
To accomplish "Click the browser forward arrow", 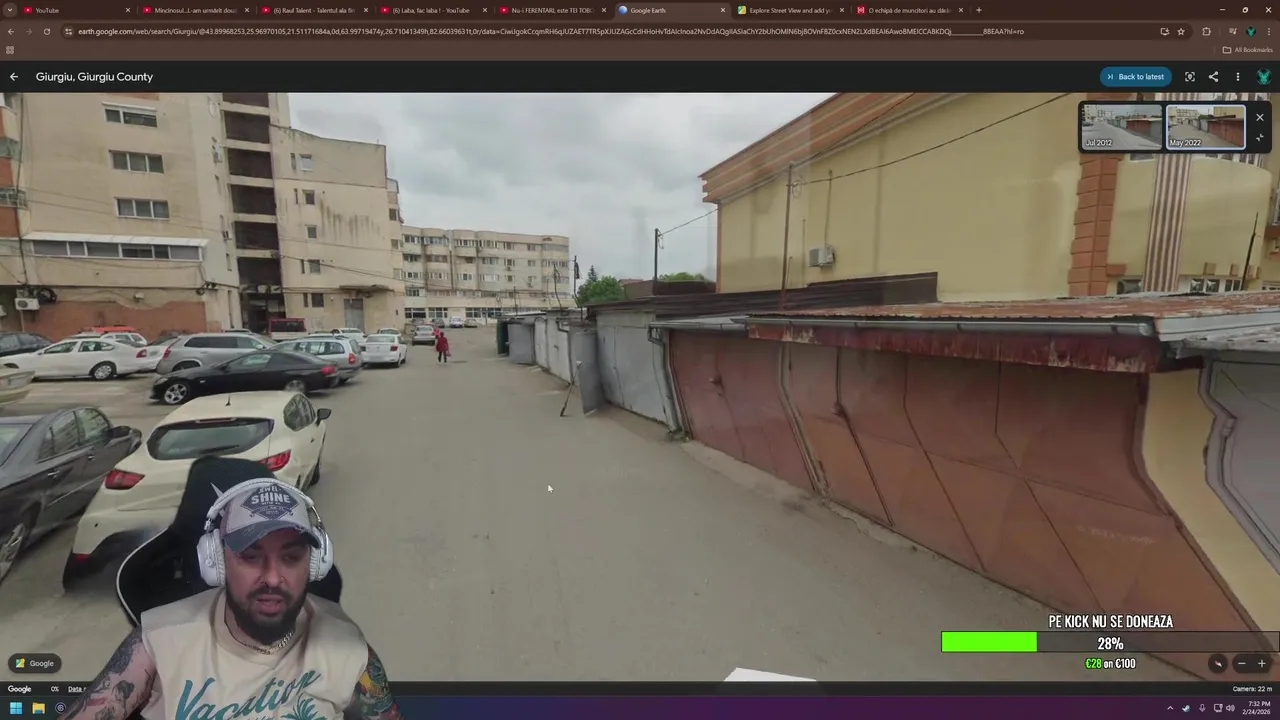I will pos(28,31).
